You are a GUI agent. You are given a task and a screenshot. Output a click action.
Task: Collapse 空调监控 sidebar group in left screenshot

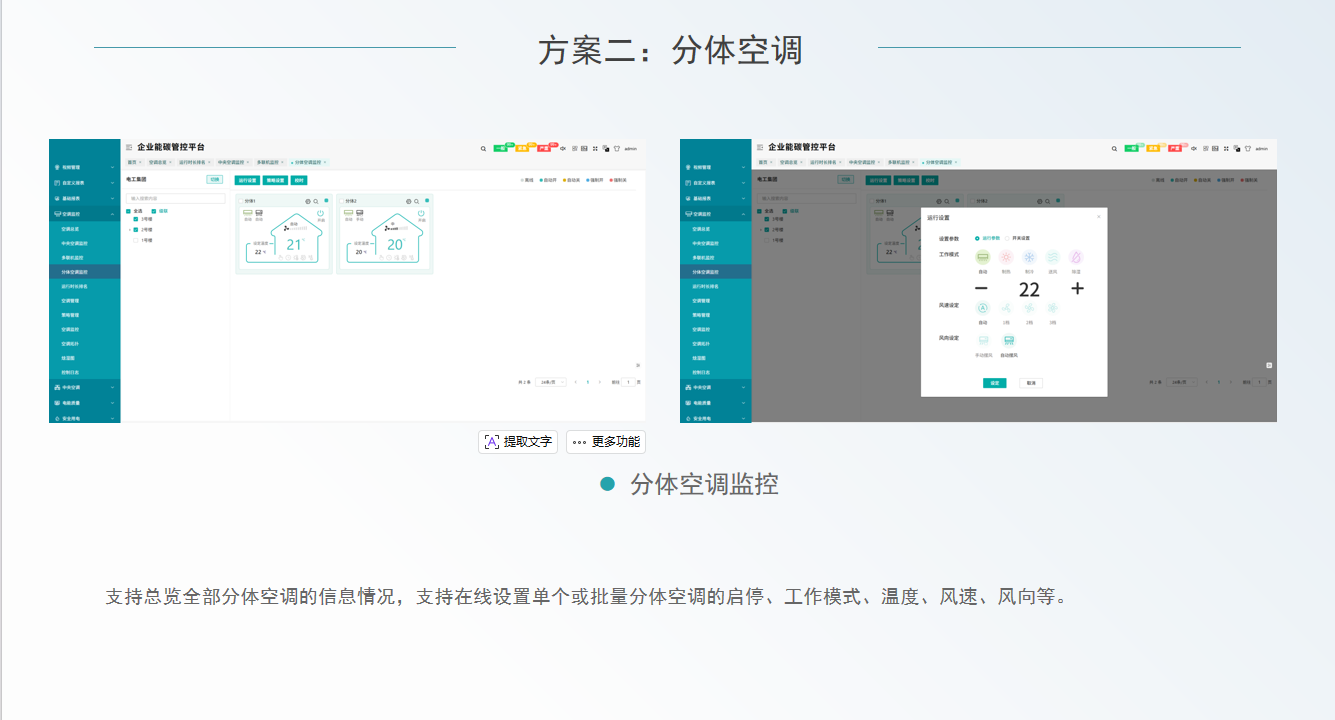pos(112,214)
